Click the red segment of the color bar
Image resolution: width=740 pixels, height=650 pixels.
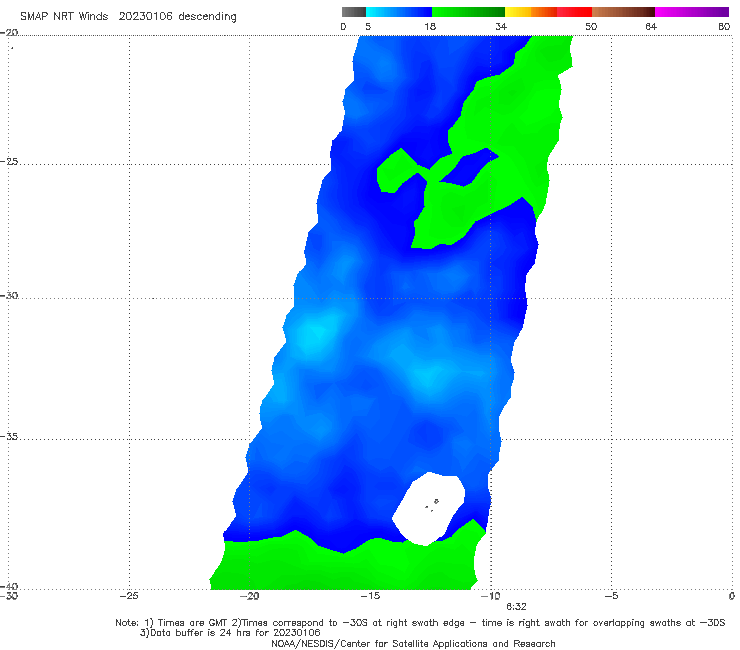coord(574,12)
